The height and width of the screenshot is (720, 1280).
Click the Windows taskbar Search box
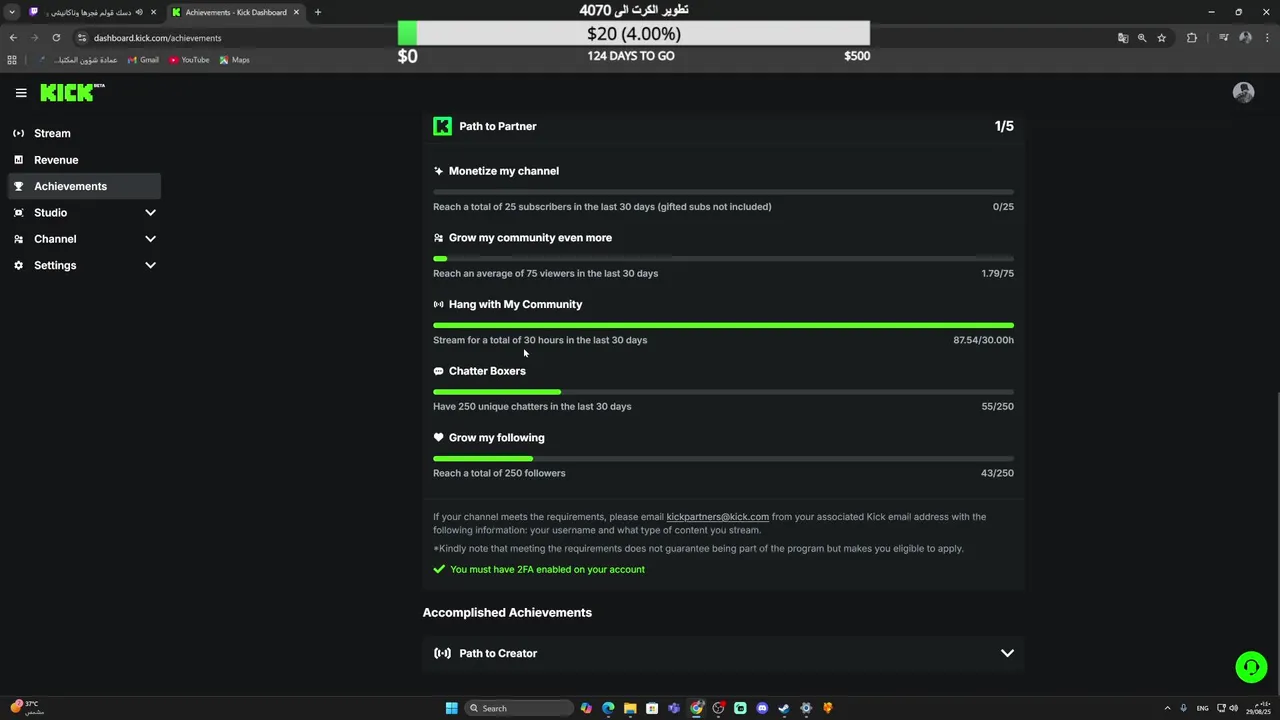[519, 708]
